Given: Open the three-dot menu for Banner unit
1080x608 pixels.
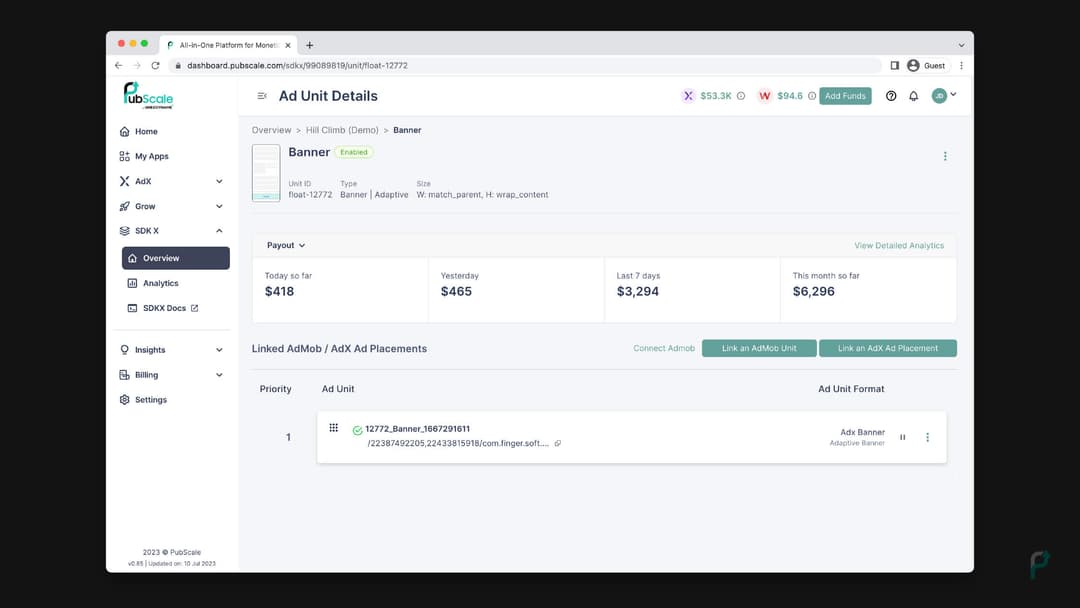Looking at the screenshot, I should pos(945,156).
